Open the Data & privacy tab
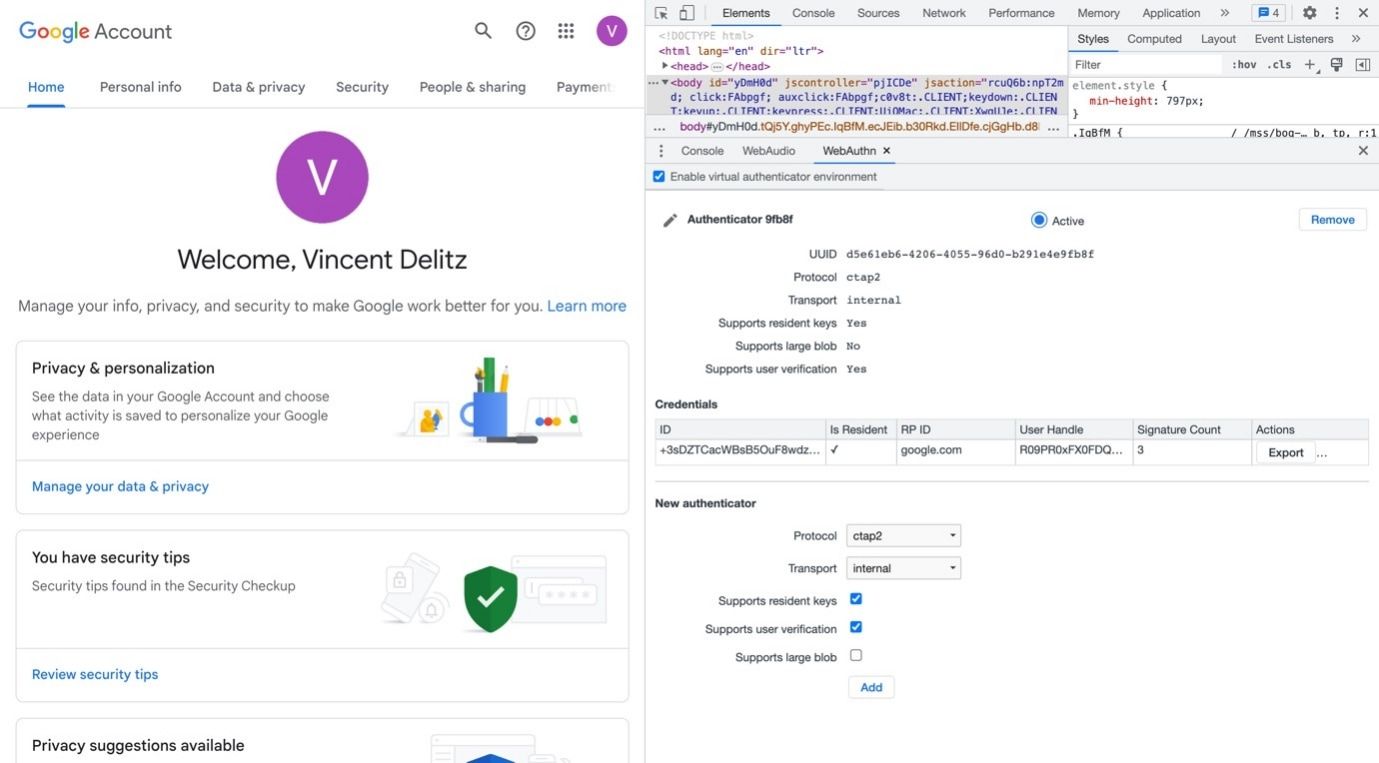Image resolution: width=1379 pixels, height=763 pixels. [259, 87]
